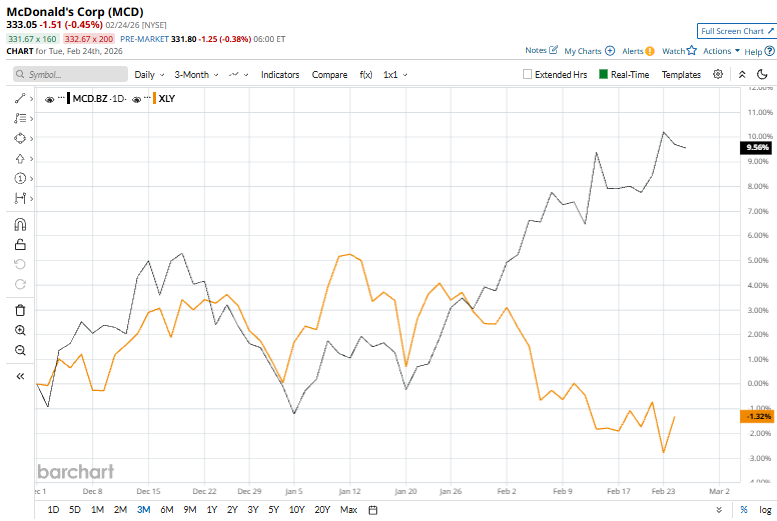This screenshot has width=777, height=521.
Task: Click the undo arrow icon
Action: (x=20, y=264)
